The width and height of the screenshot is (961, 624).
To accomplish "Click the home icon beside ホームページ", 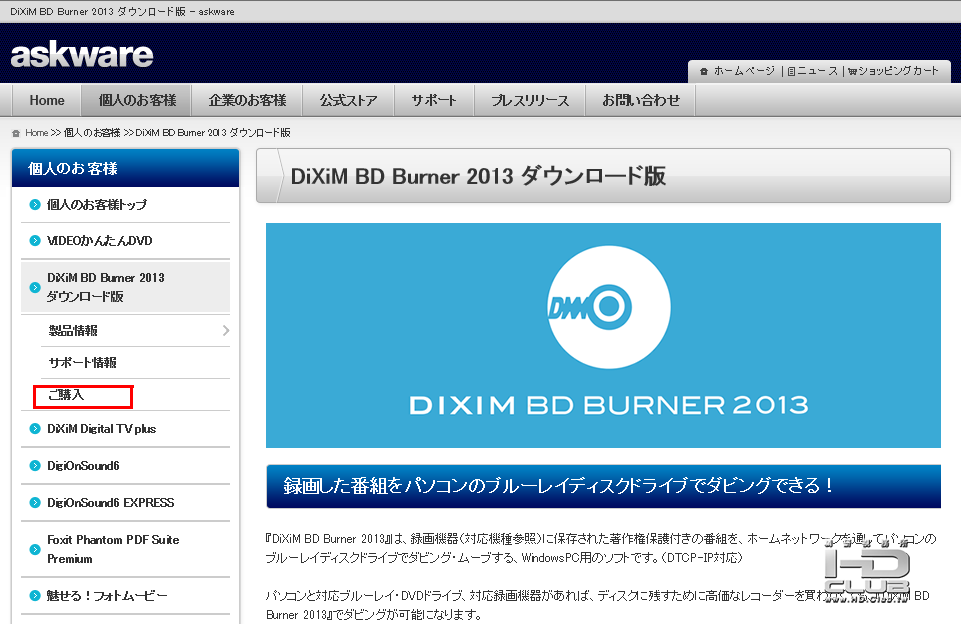I will pyautogui.click(x=704, y=72).
